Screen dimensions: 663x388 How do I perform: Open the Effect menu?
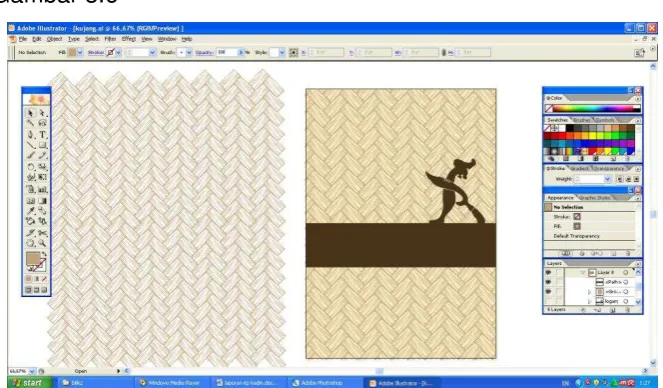129,39
